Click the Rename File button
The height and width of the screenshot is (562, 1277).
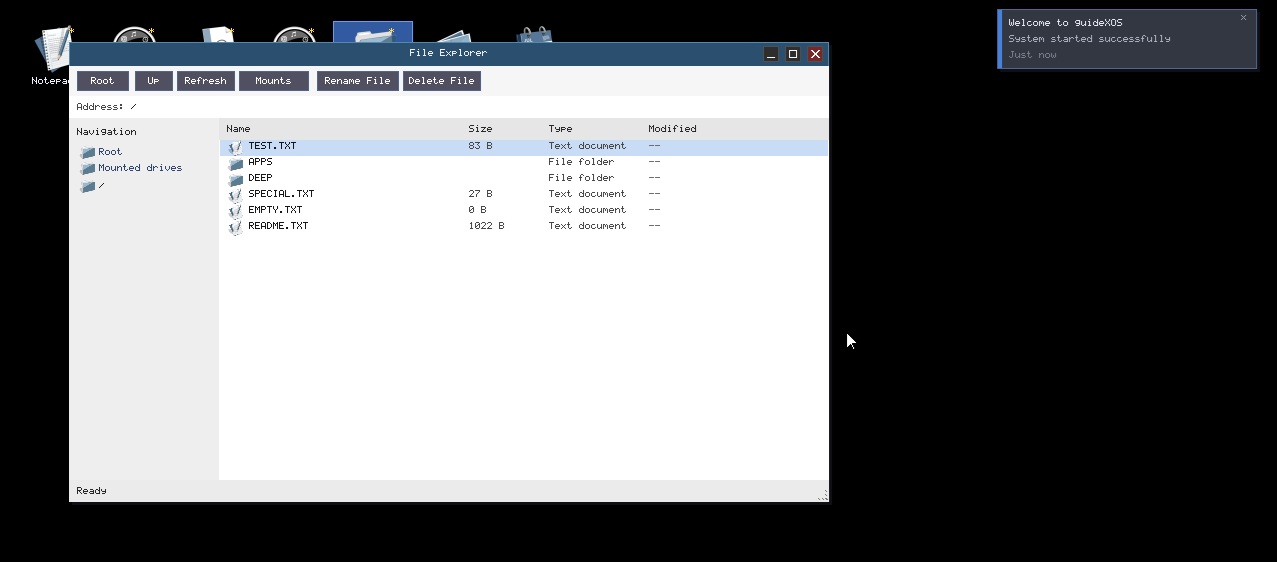tap(357, 81)
